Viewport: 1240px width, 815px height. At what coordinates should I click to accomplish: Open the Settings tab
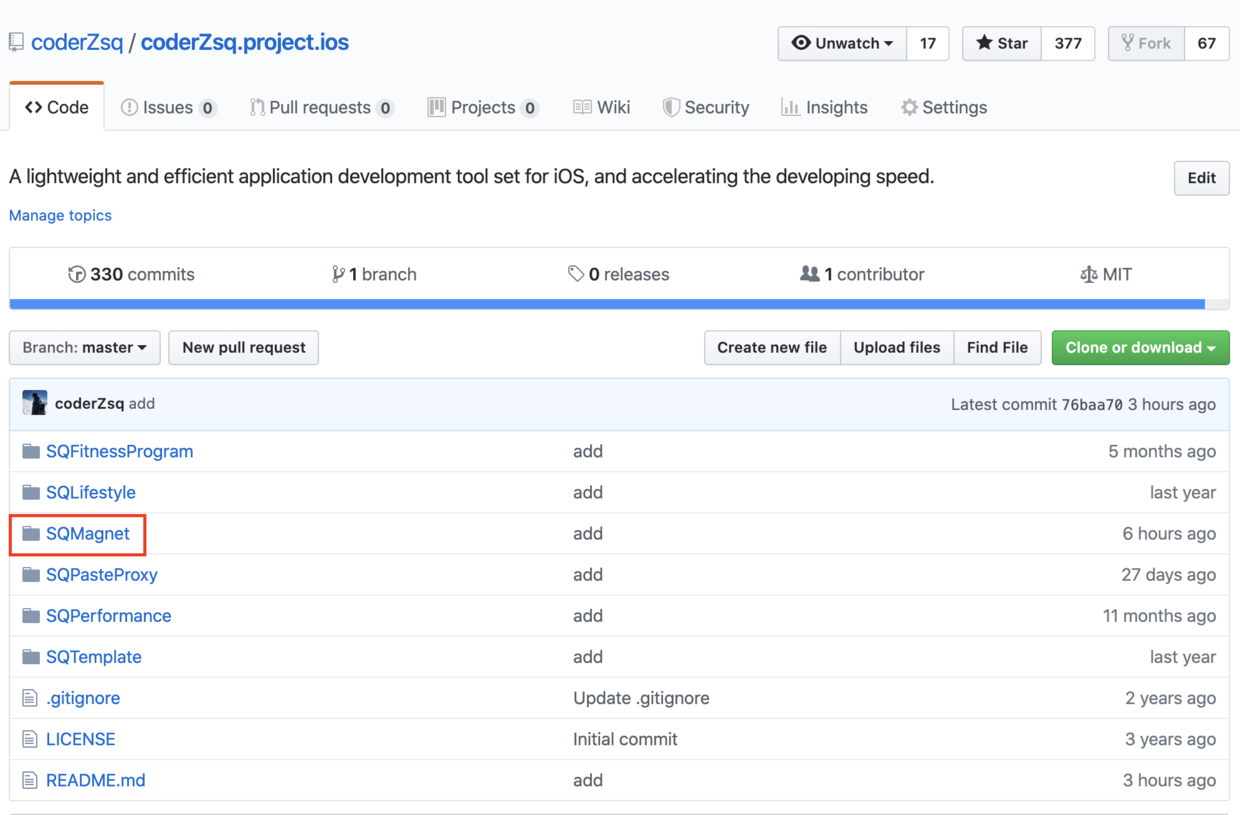tap(943, 107)
